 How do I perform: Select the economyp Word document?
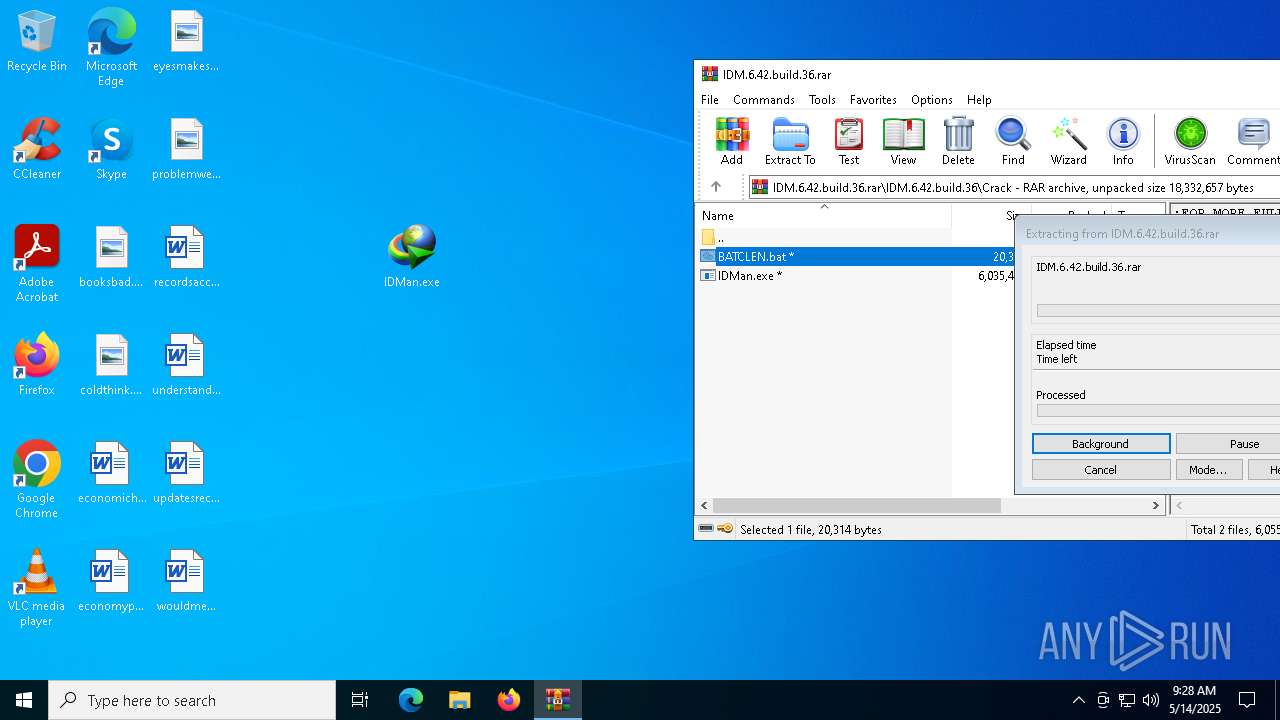(x=111, y=581)
